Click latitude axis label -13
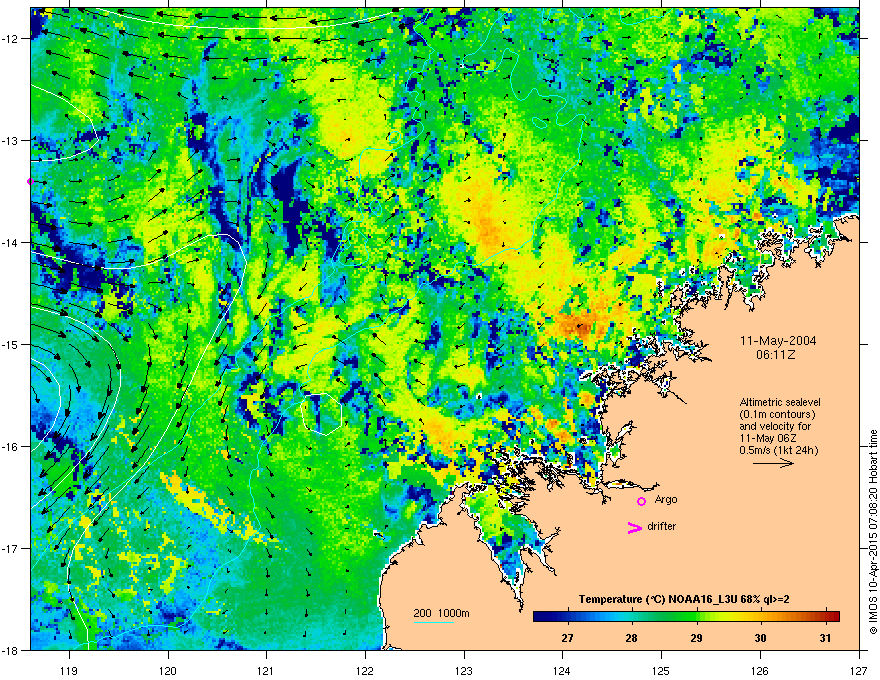Viewport: 880px width, 680px height. 10,140
